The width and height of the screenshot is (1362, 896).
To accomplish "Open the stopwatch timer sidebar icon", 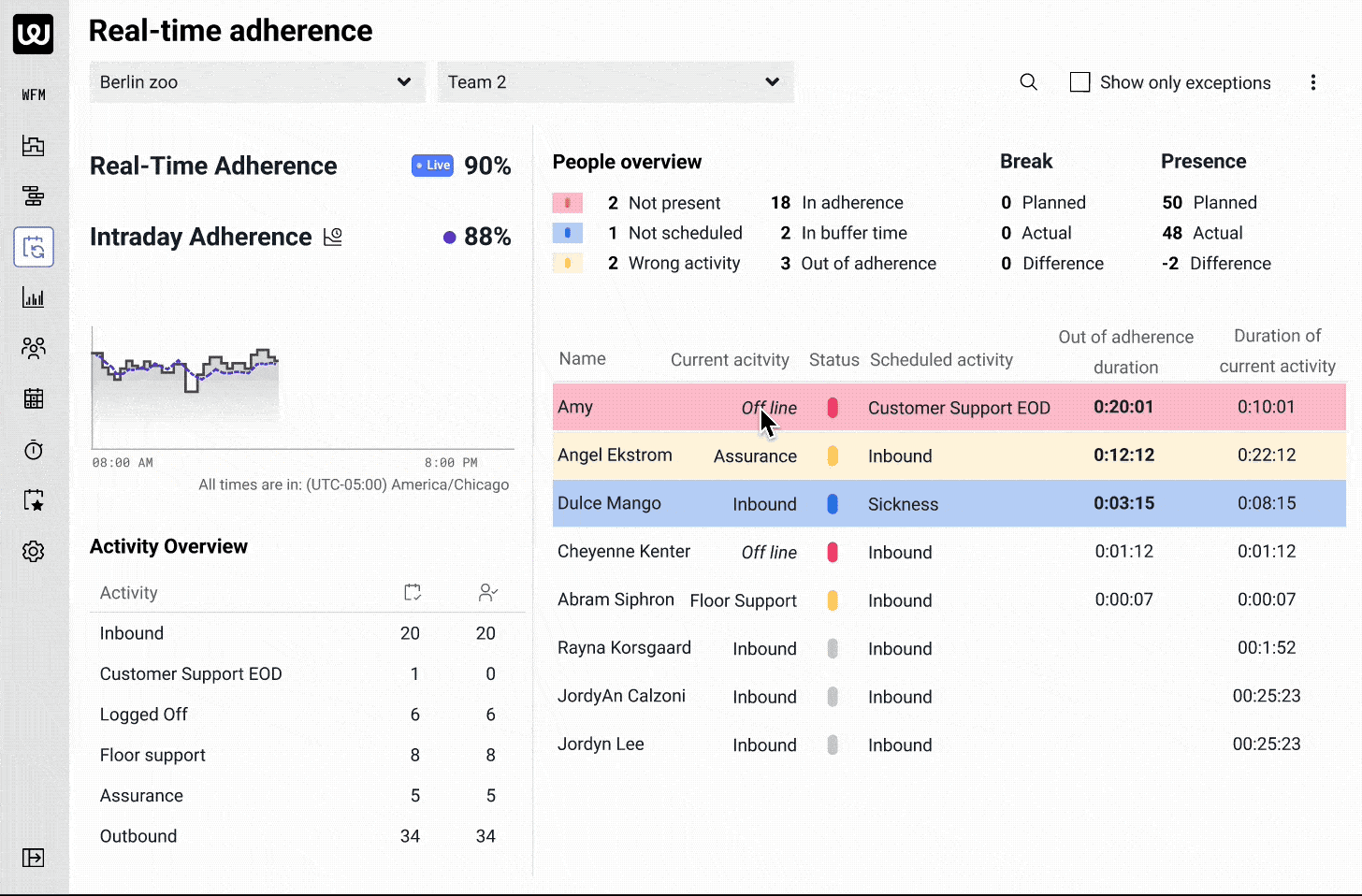I will coord(34,450).
